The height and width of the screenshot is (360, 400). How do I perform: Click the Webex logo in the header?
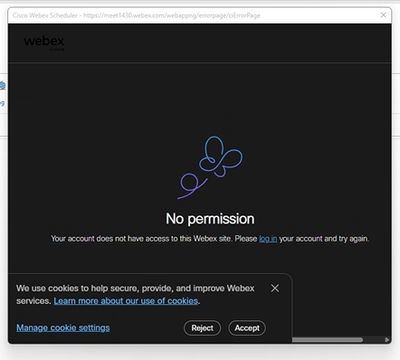44,43
